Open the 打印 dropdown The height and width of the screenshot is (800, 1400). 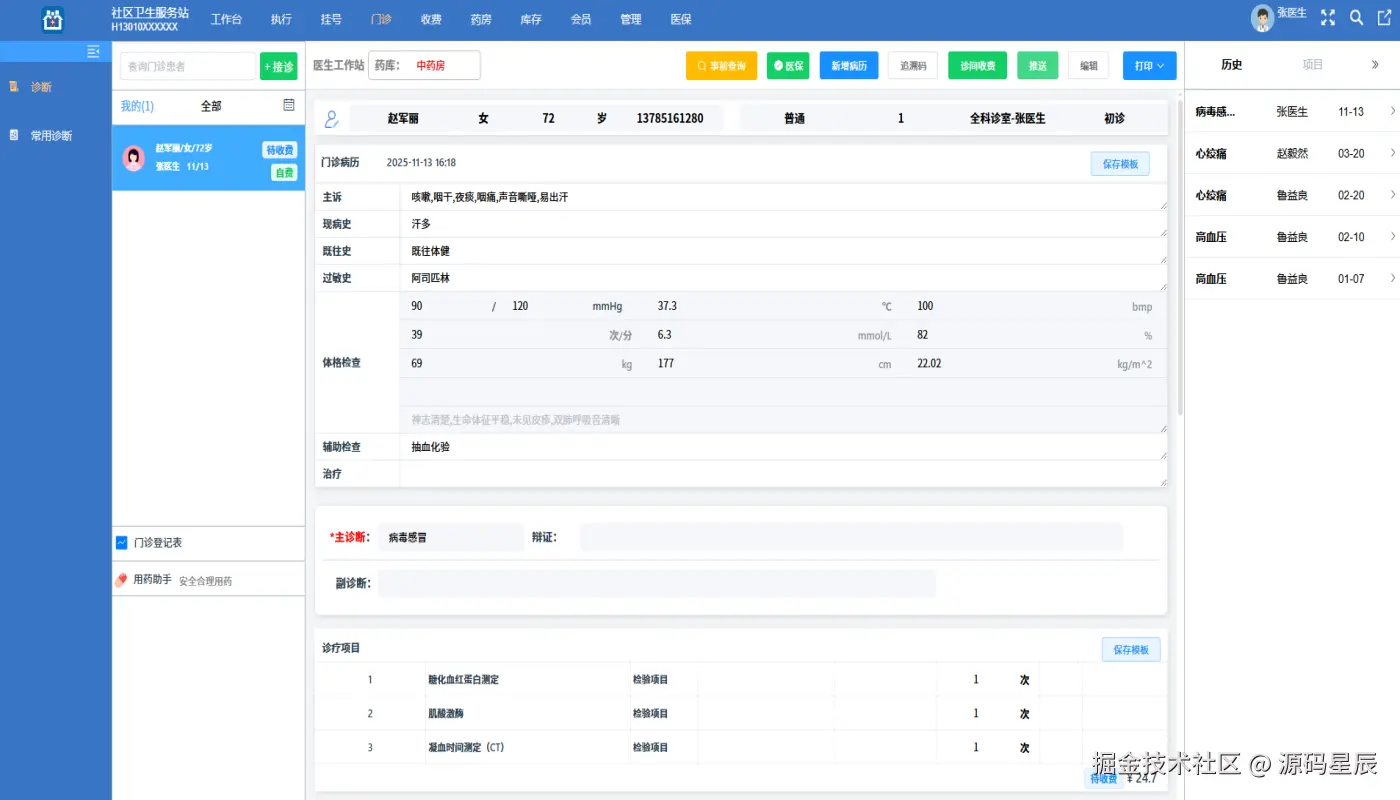tap(1150, 66)
